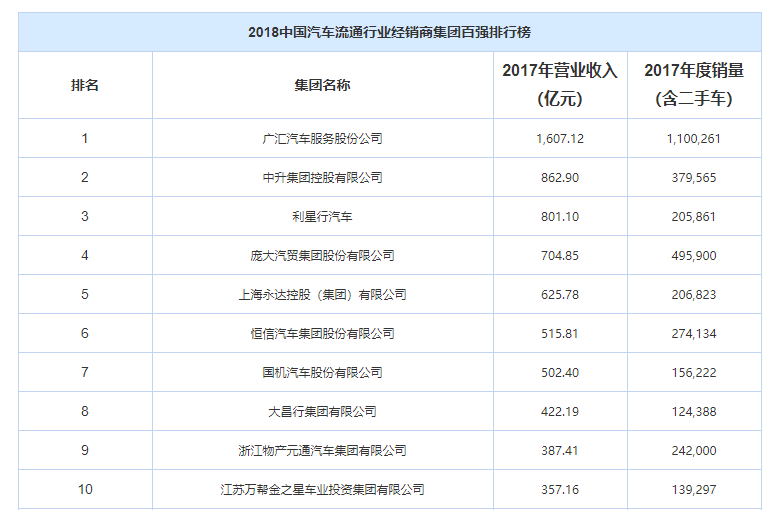Viewport: 781px width, 510px height.
Task: Select company name 浙江物产元通汽车集团有限公司
Action: (x=322, y=451)
